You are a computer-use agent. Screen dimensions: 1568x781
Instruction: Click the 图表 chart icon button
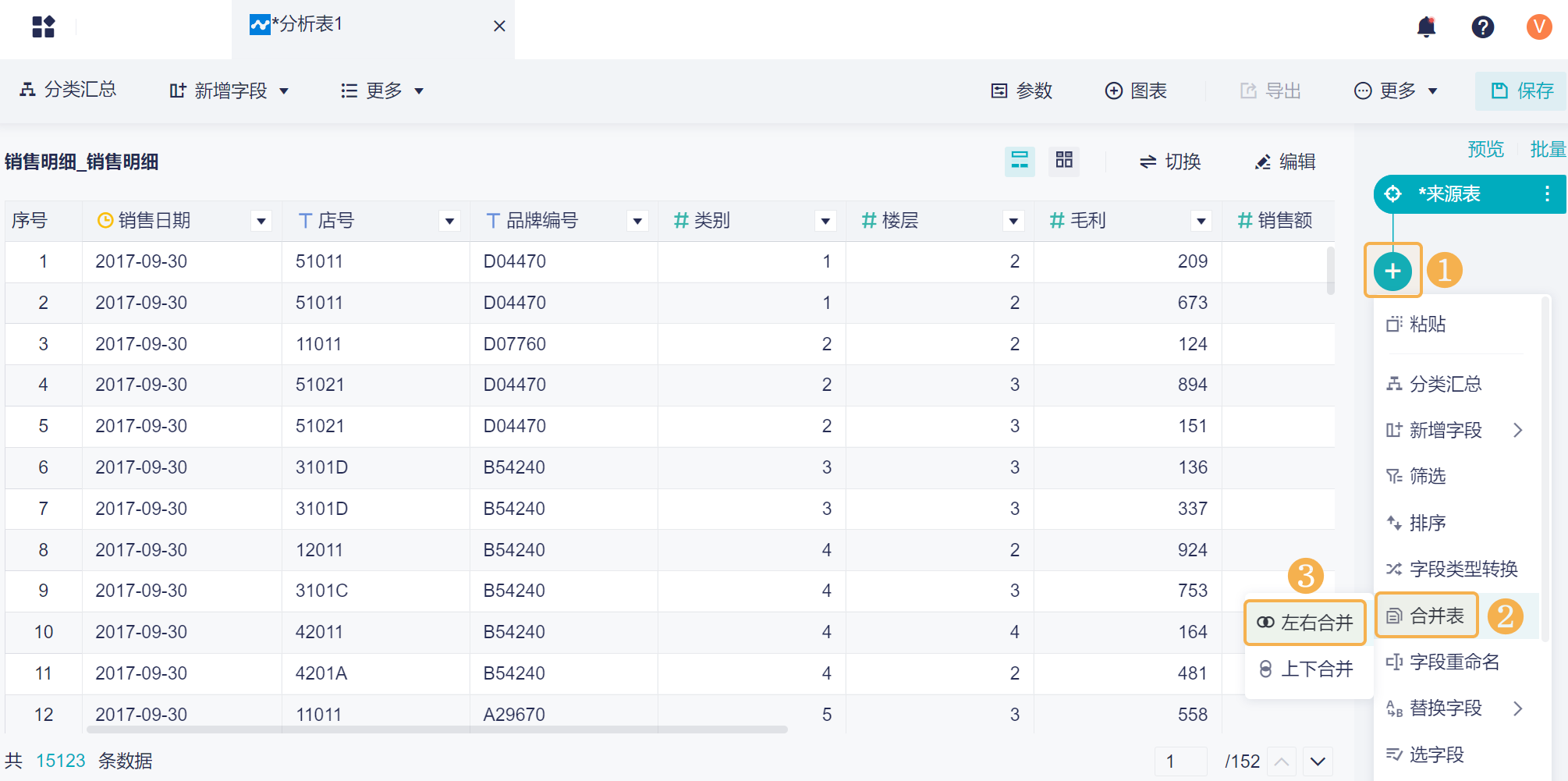(x=1136, y=91)
